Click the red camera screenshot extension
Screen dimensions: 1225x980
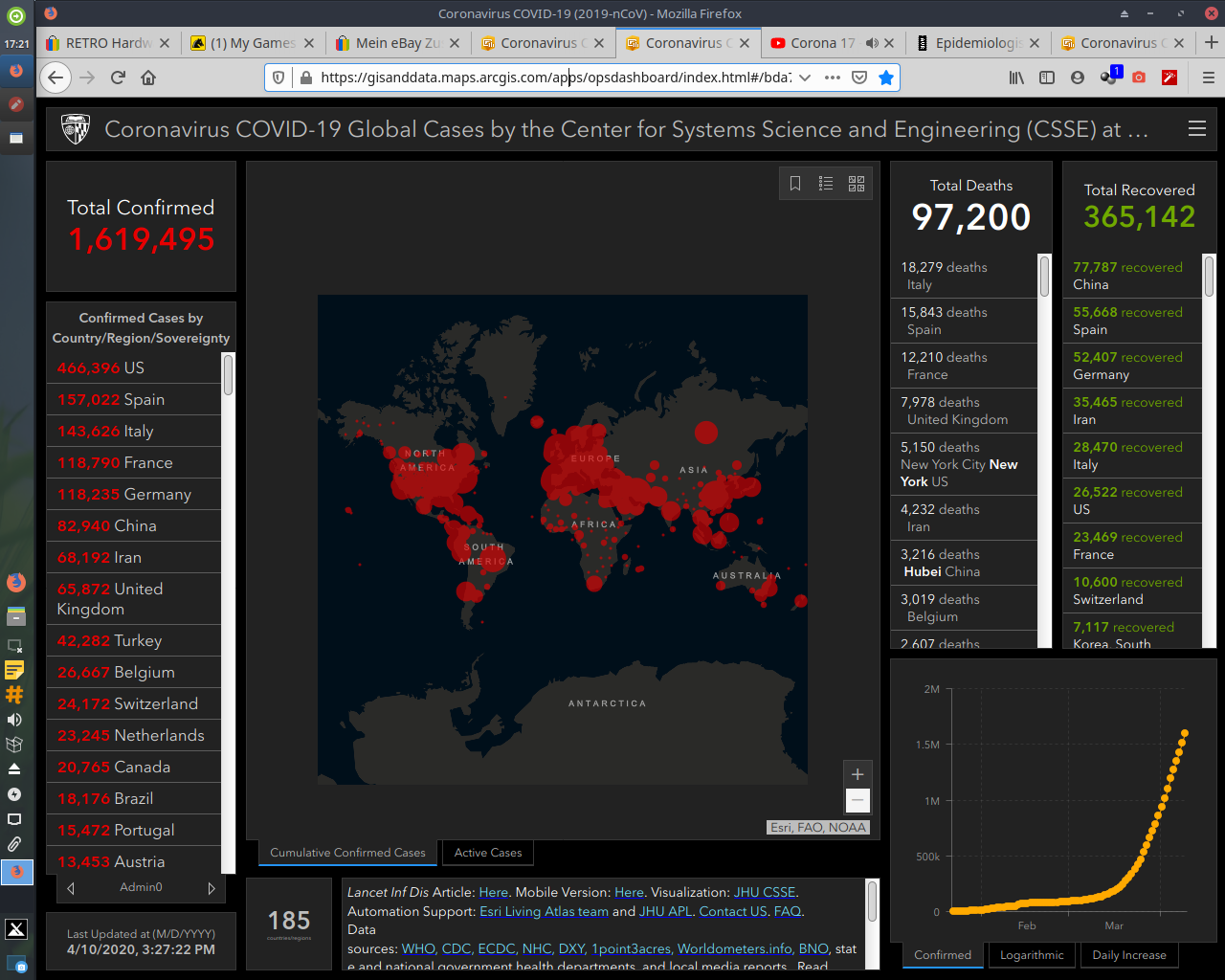point(1139,78)
